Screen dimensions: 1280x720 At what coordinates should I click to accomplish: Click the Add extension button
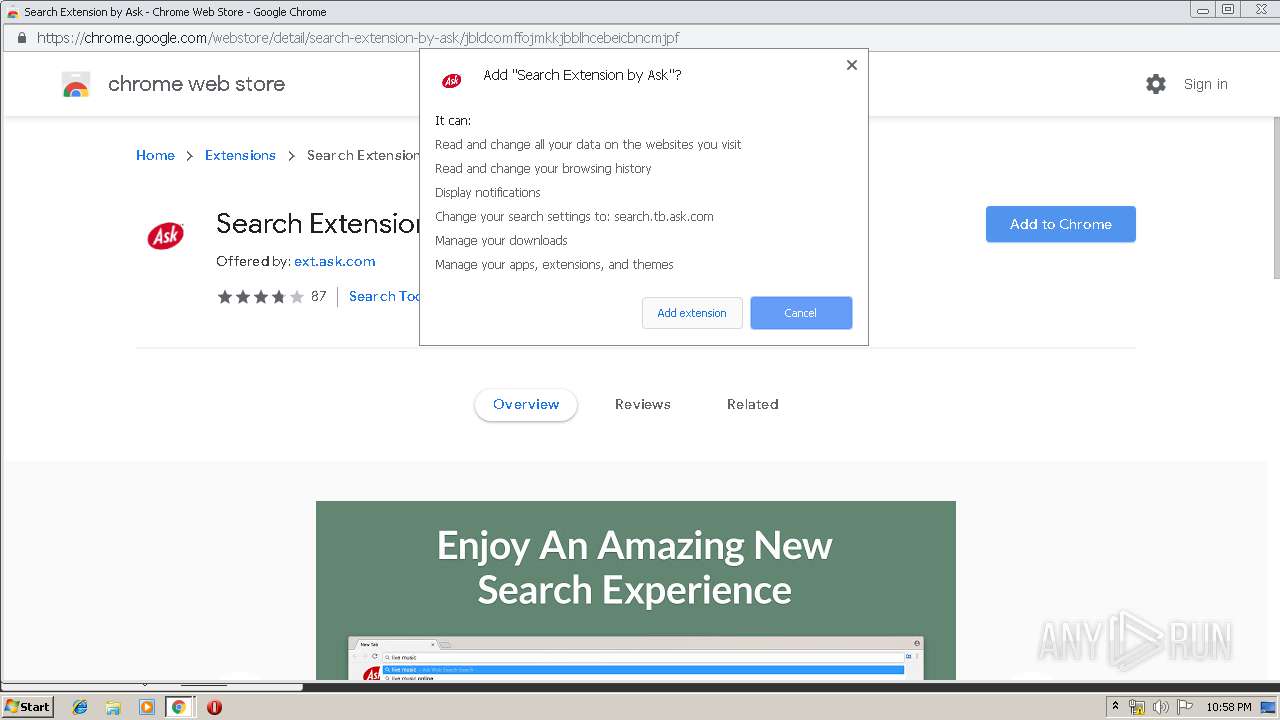[x=692, y=313]
